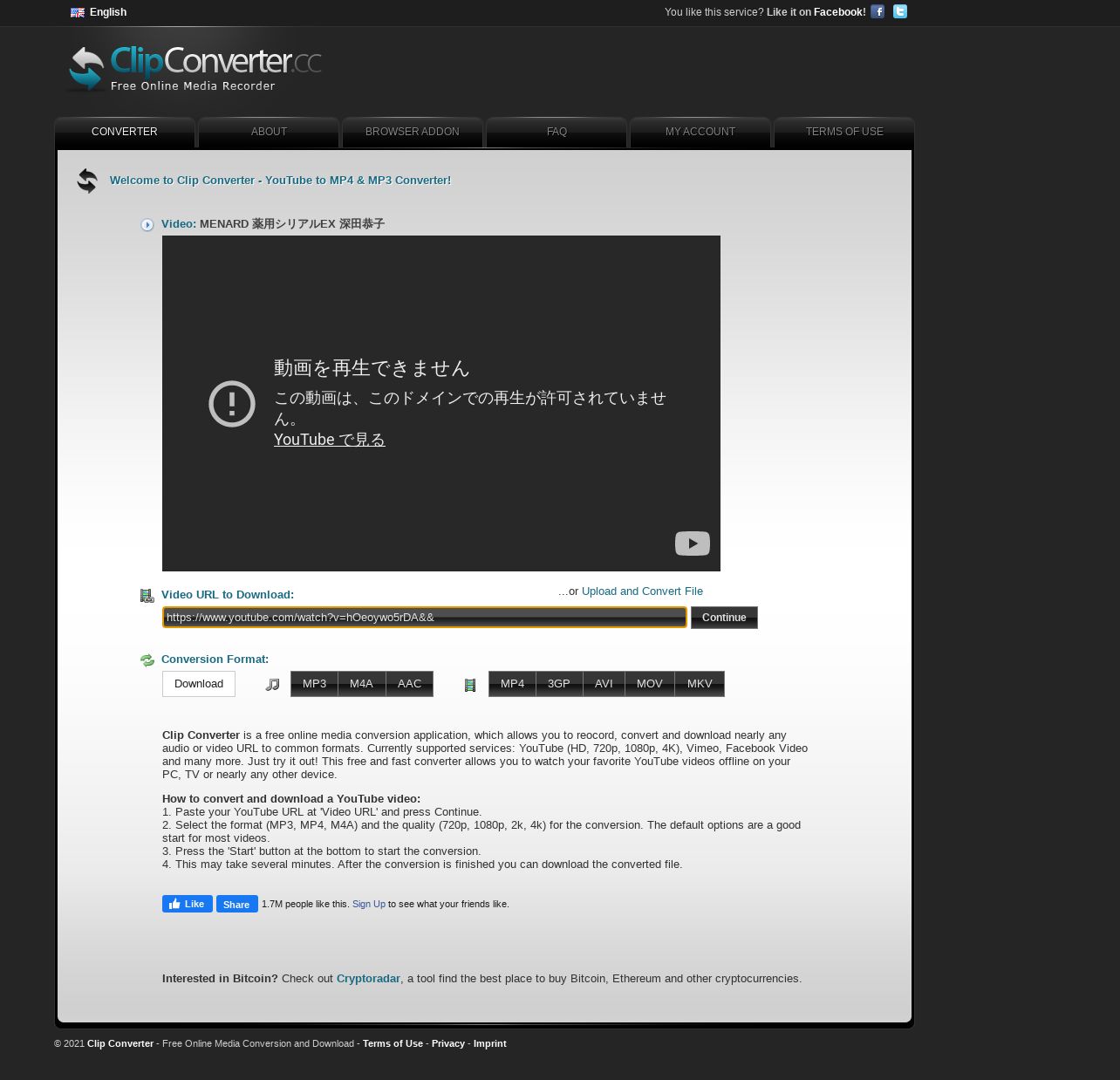
Task: Click the Facebook Like button
Action: pos(188,904)
